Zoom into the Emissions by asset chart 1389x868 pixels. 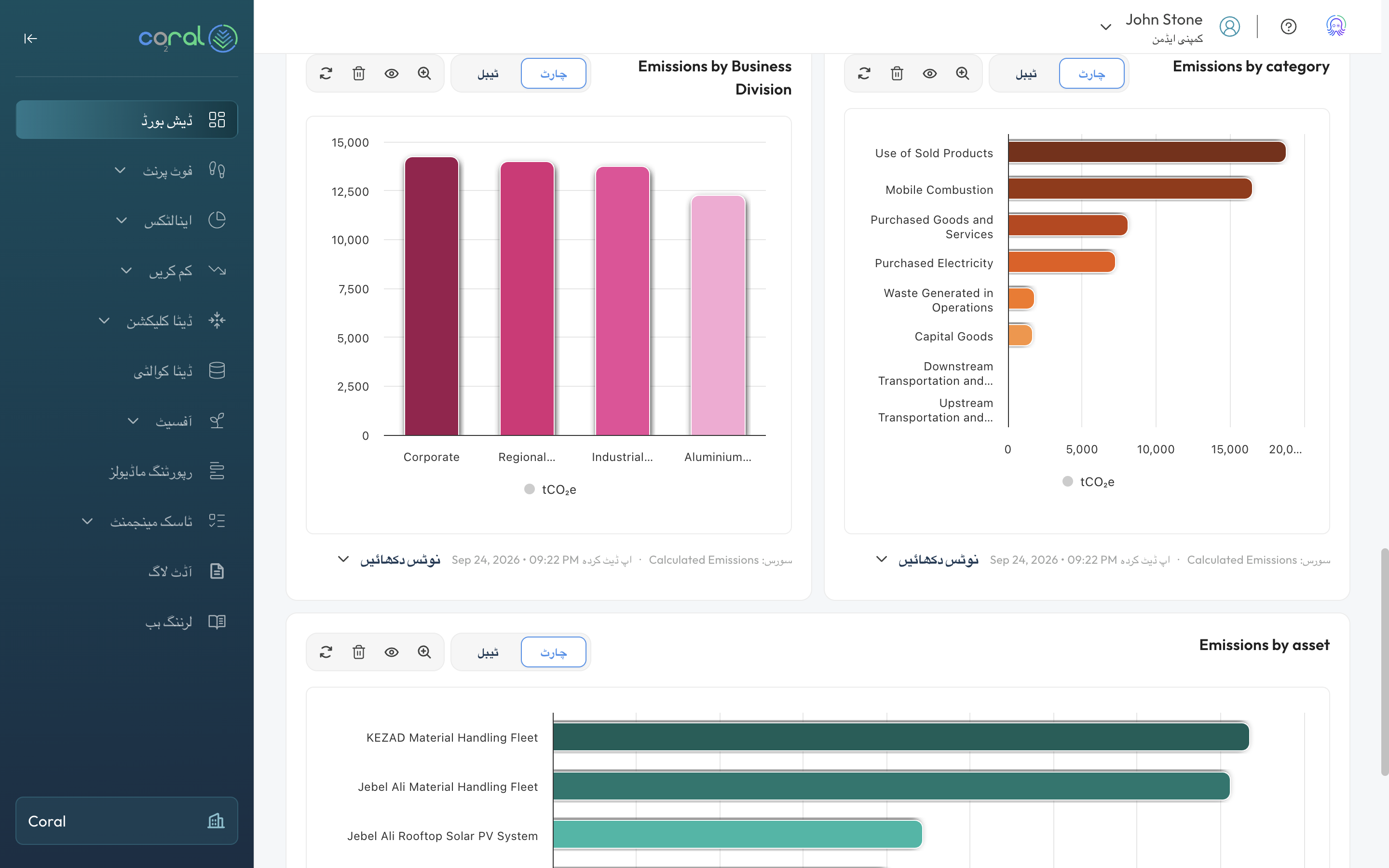424,652
